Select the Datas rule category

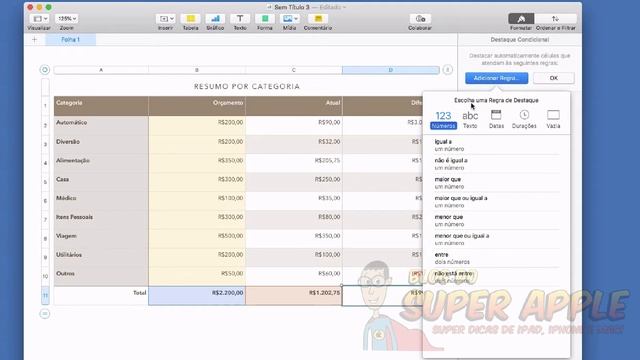(x=496, y=120)
